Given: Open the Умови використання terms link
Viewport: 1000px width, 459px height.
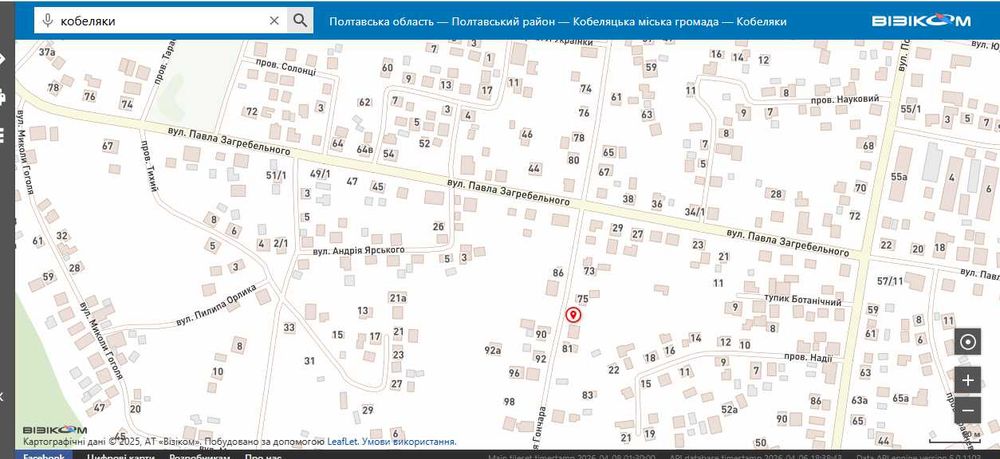Looking at the screenshot, I should click(x=409, y=441).
